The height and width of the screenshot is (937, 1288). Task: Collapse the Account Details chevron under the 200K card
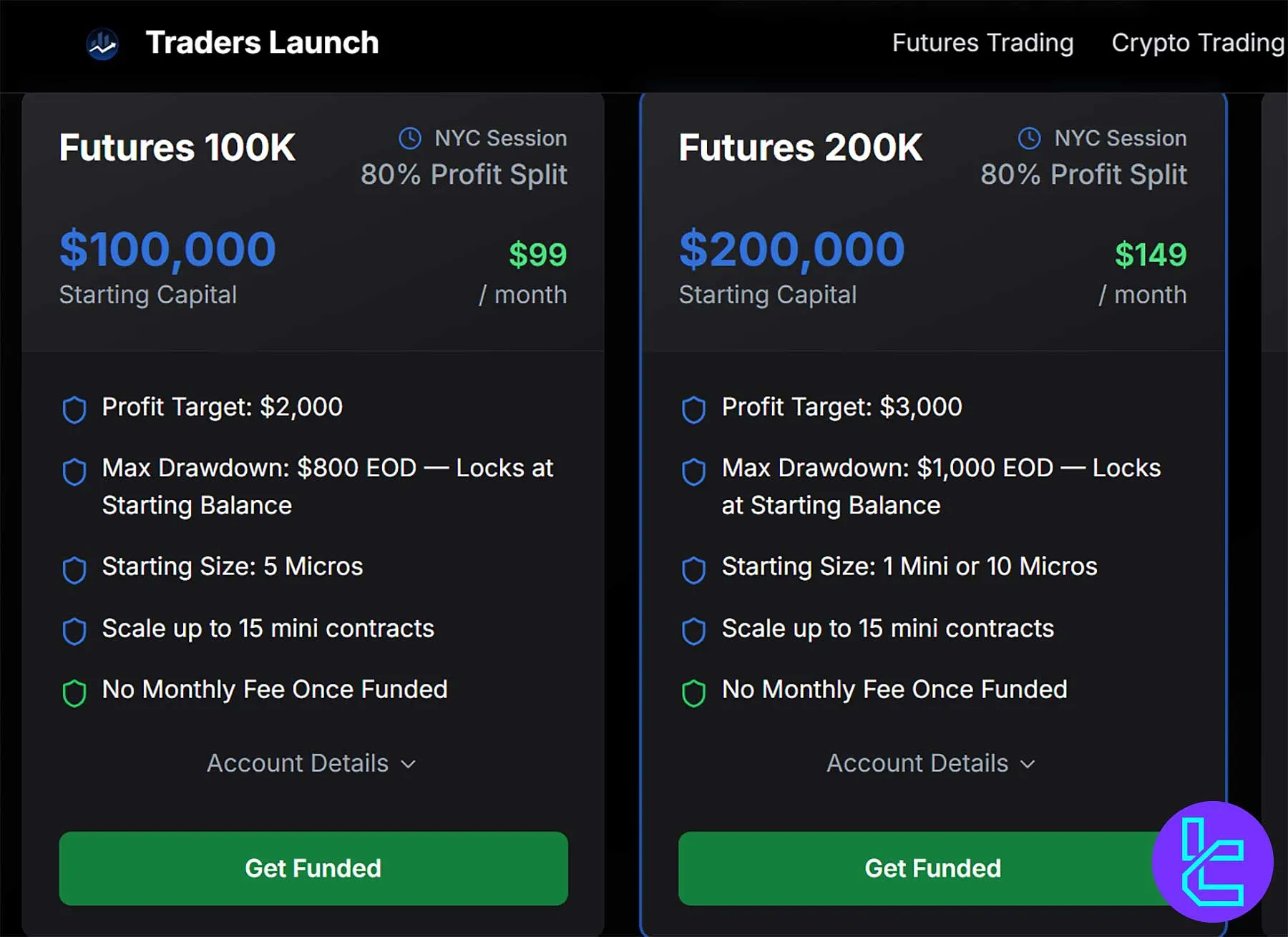[x=1029, y=764]
